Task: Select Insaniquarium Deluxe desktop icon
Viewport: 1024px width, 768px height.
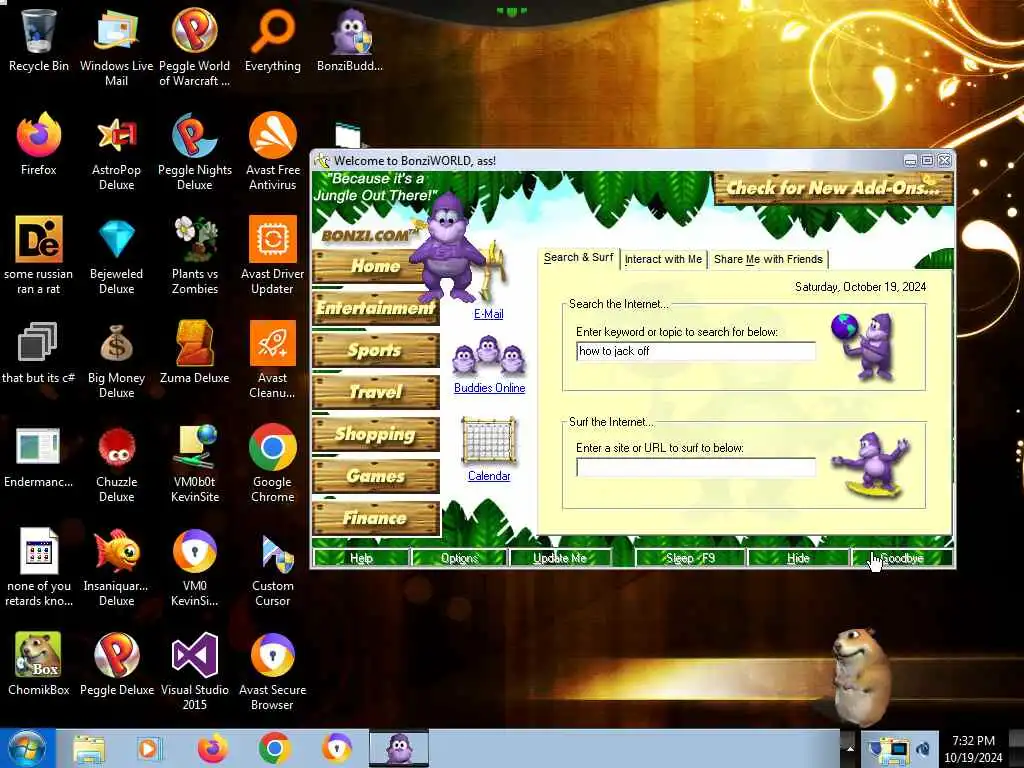Action: (116, 567)
